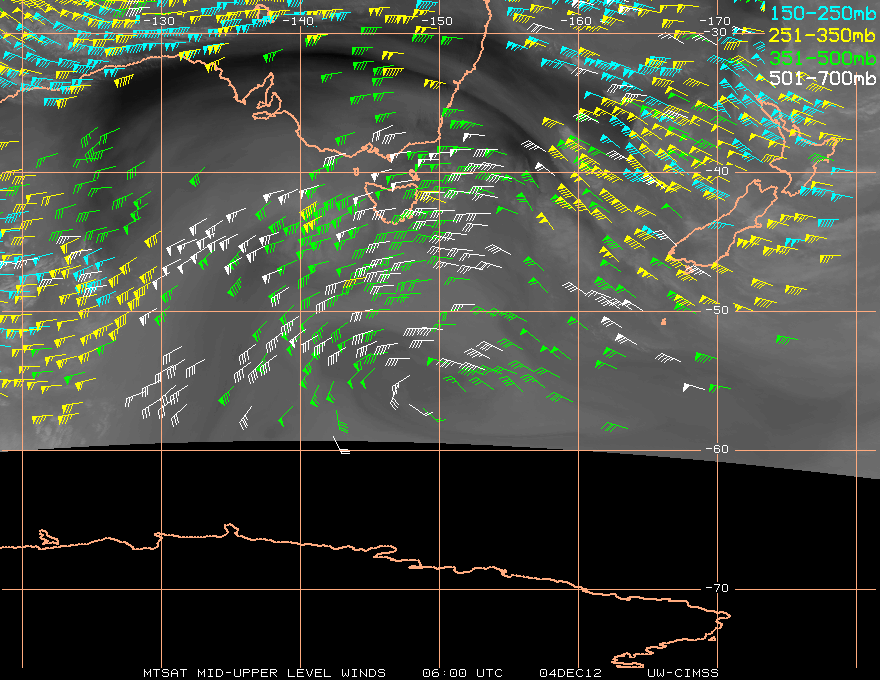Click the -60 latitude label
880x680 pixels.
click(717, 449)
